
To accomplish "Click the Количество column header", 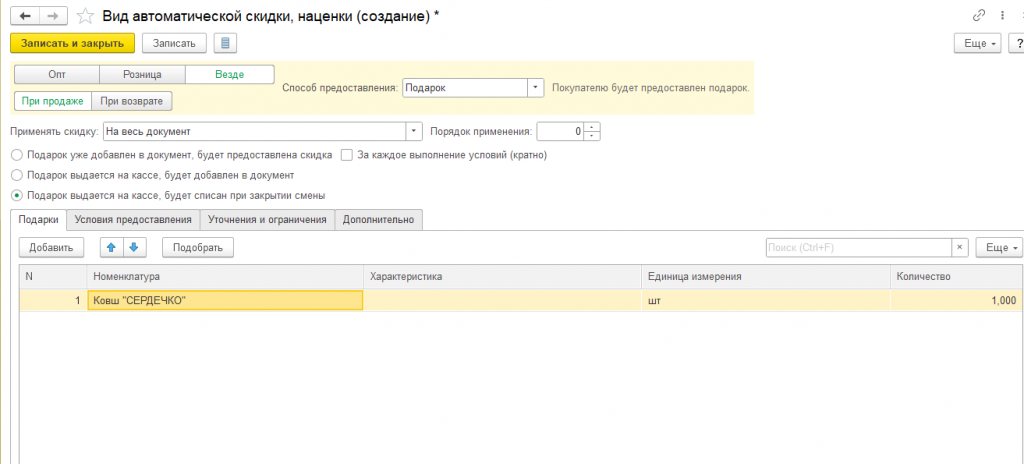I will pyautogui.click(x=957, y=276).
